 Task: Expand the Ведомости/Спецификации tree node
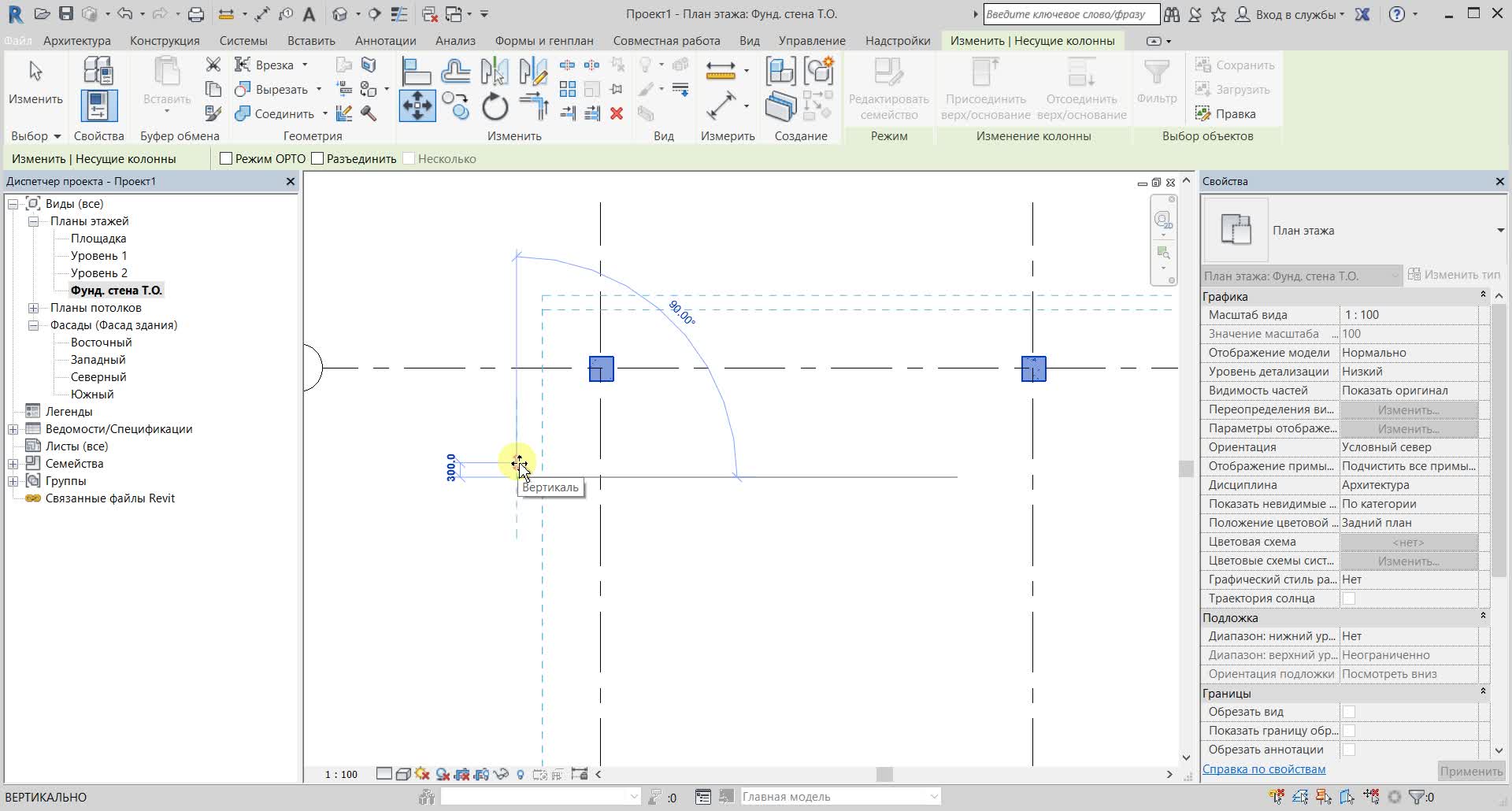point(13,429)
